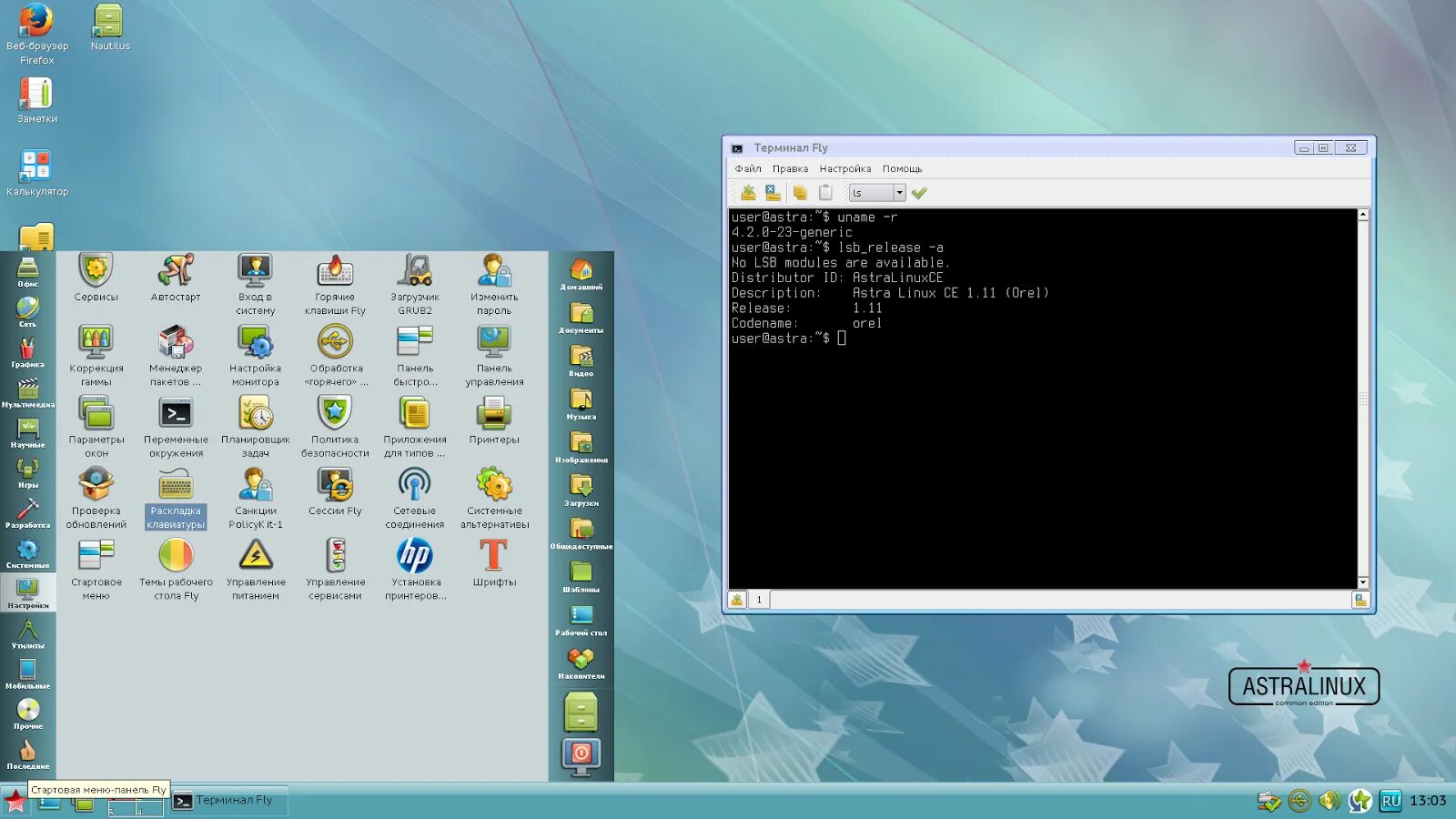
Task: Click the Терминал Fly taskbar button
Action: coord(228,801)
